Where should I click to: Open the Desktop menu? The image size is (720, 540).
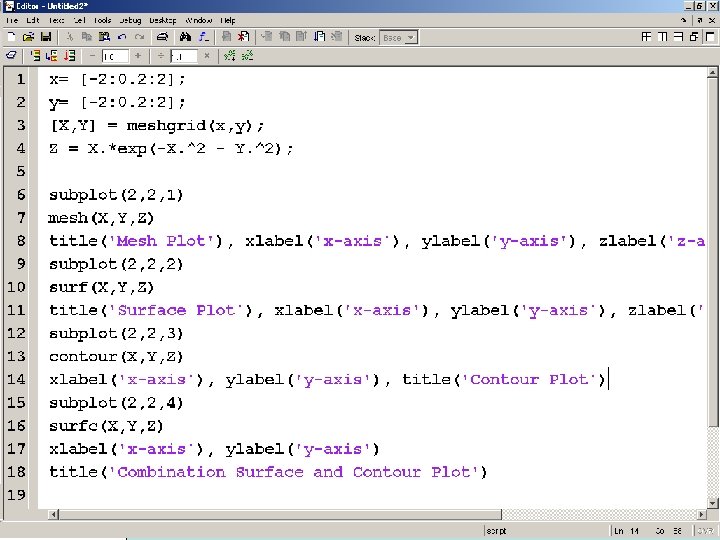[163, 20]
